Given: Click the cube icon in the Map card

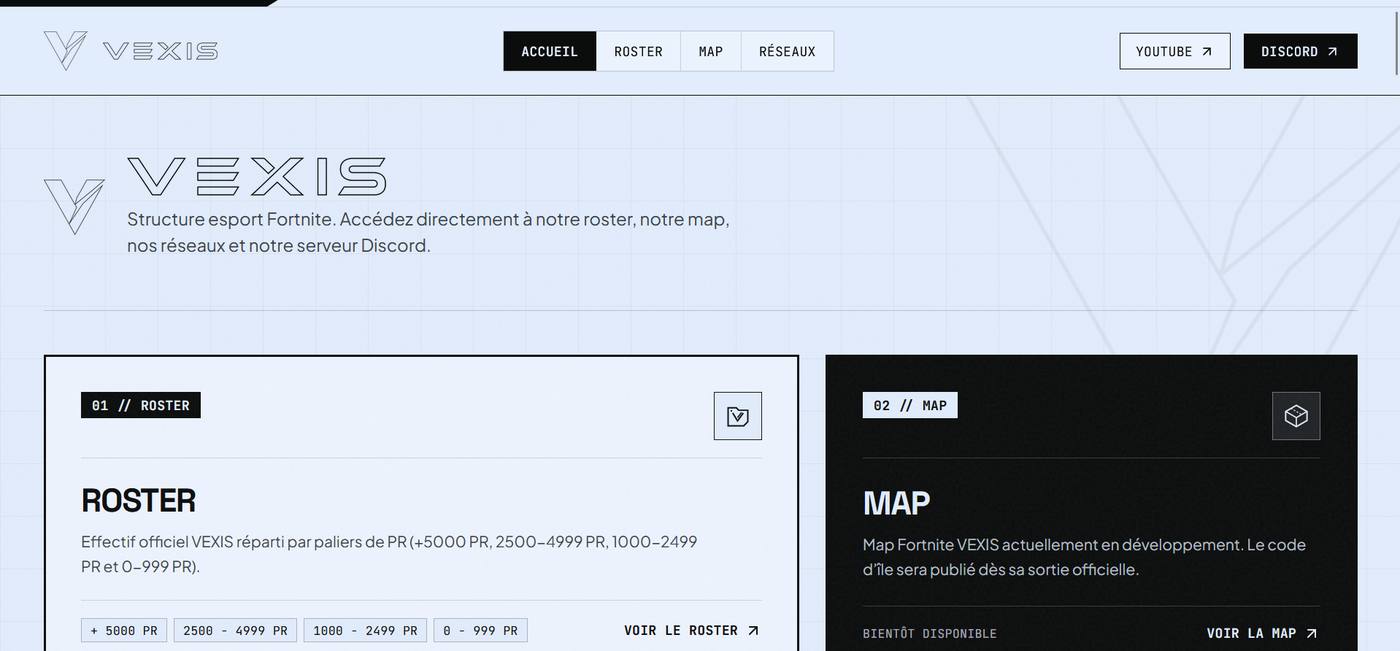Looking at the screenshot, I should point(1296,416).
